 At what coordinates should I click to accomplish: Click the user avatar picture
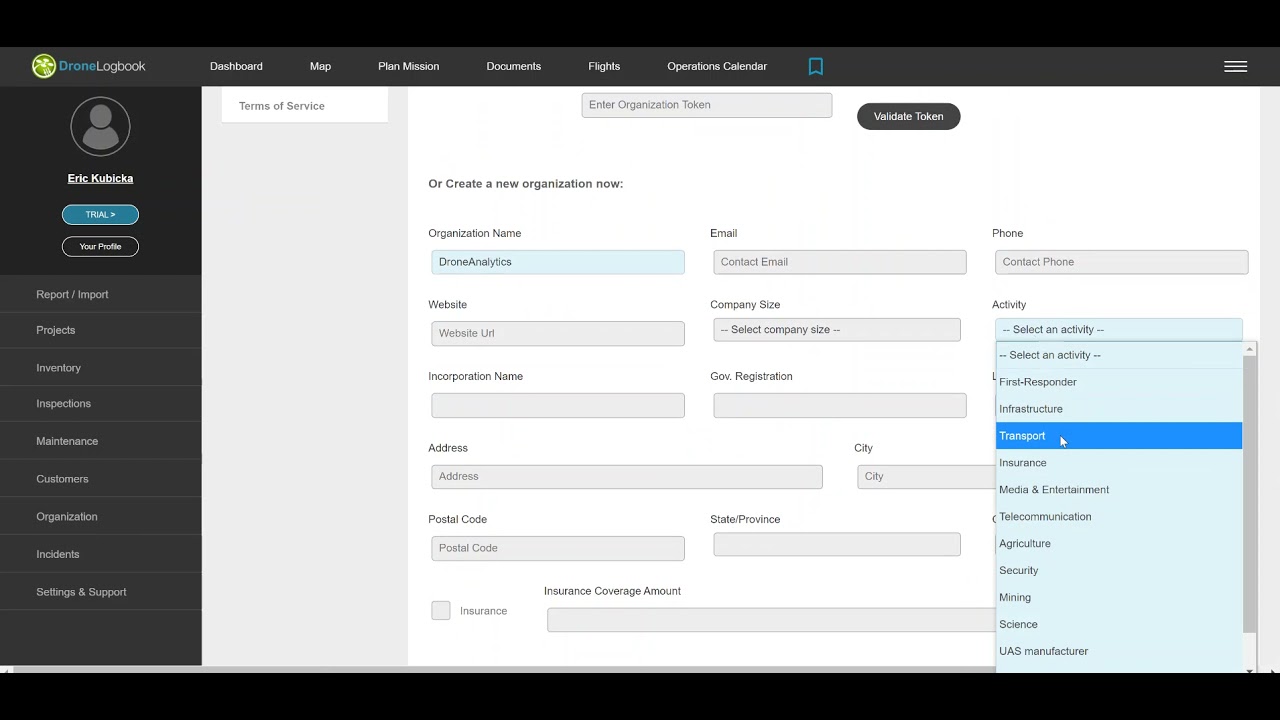(x=100, y=127)
